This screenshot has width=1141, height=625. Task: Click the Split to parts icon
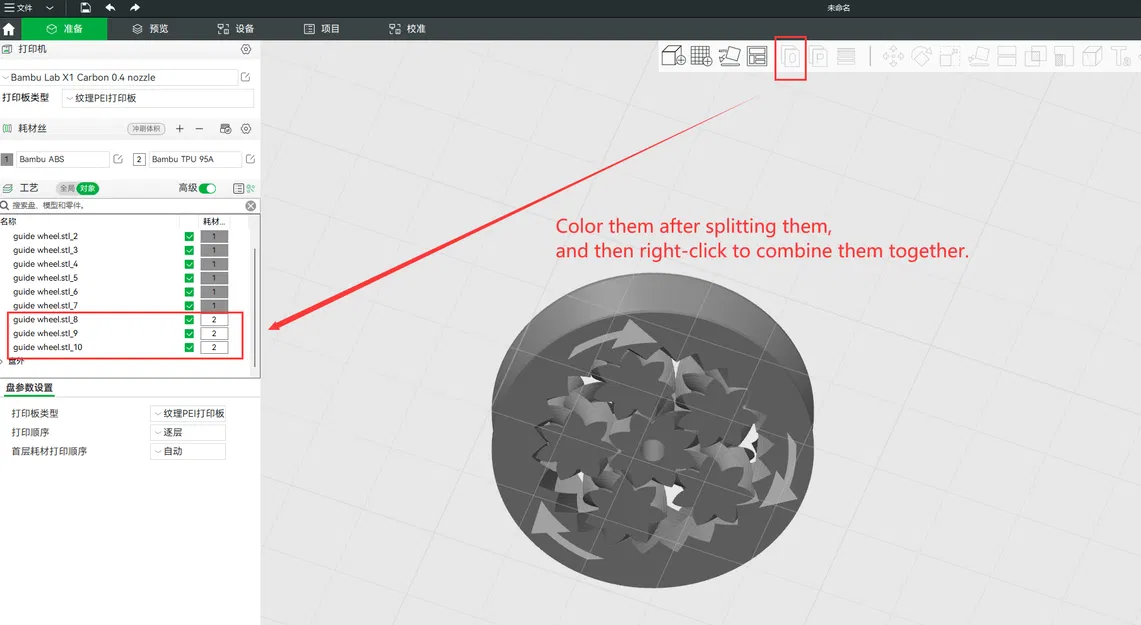818,56
